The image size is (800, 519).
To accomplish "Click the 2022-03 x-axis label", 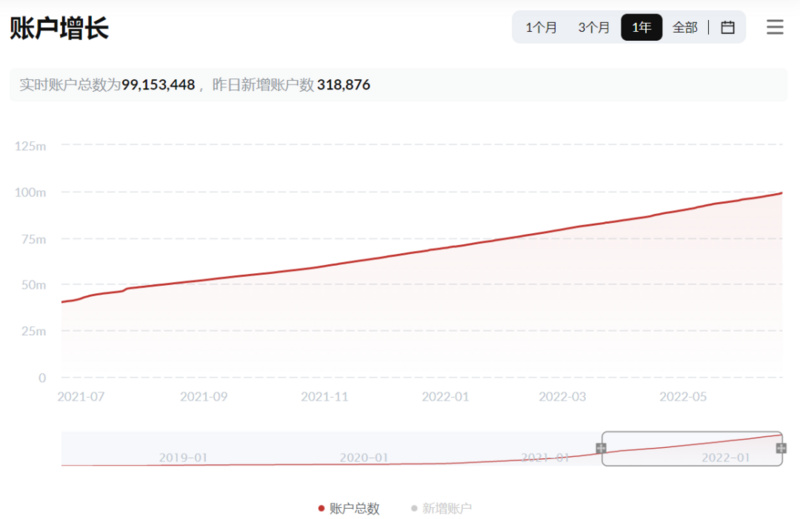I will [562, 397].
